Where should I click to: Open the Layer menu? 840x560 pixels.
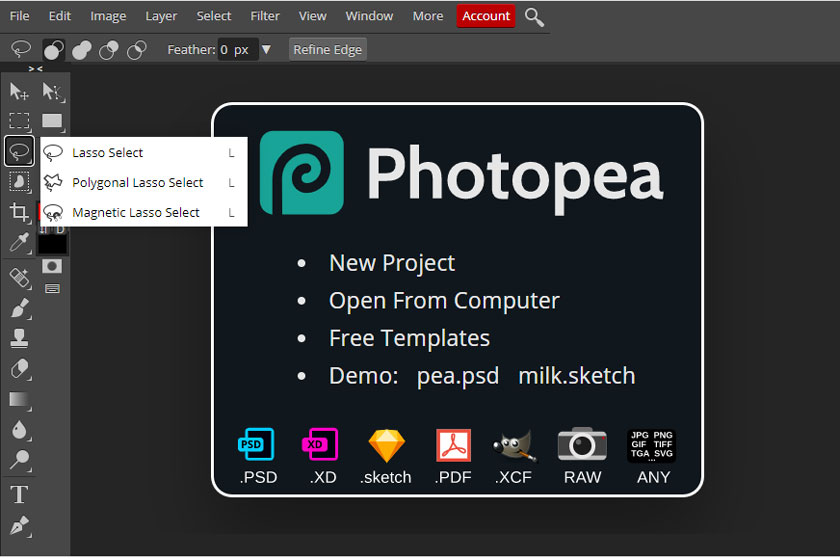[161, 16]
